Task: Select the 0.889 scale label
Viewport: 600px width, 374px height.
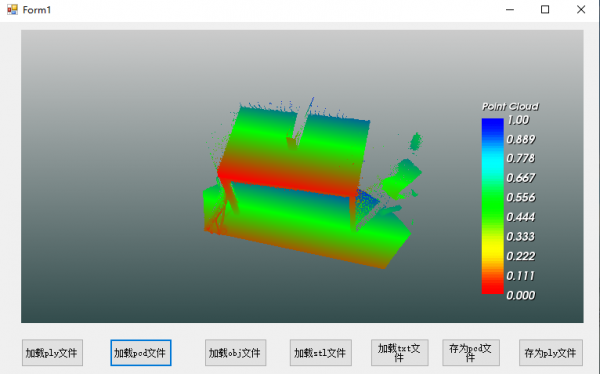Action: coord(520,139)
